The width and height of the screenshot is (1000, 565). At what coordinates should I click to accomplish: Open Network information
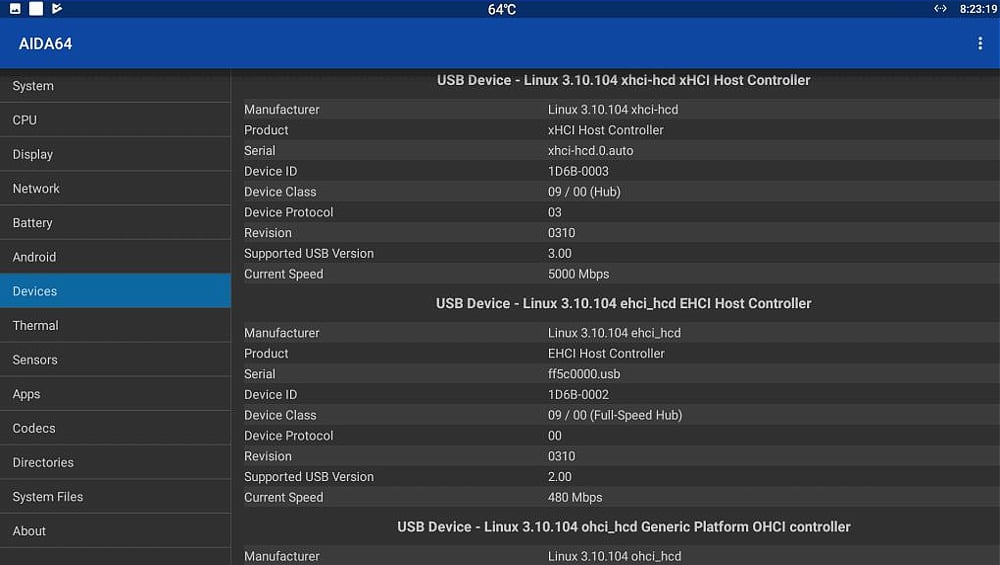pyautogui.click(x=115, y=188)
